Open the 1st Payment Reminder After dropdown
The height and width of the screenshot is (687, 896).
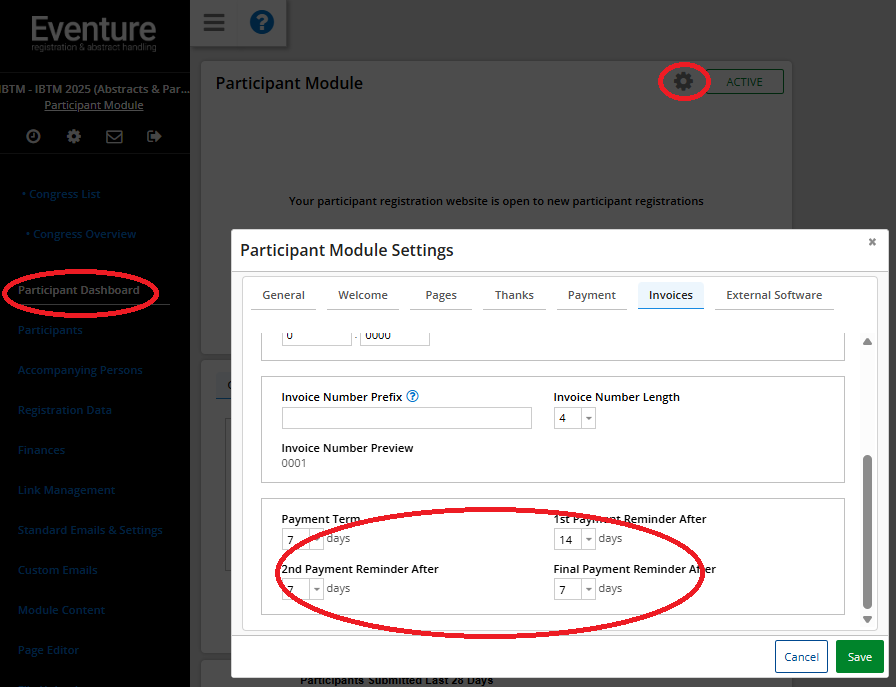click(x=588, y=540)
